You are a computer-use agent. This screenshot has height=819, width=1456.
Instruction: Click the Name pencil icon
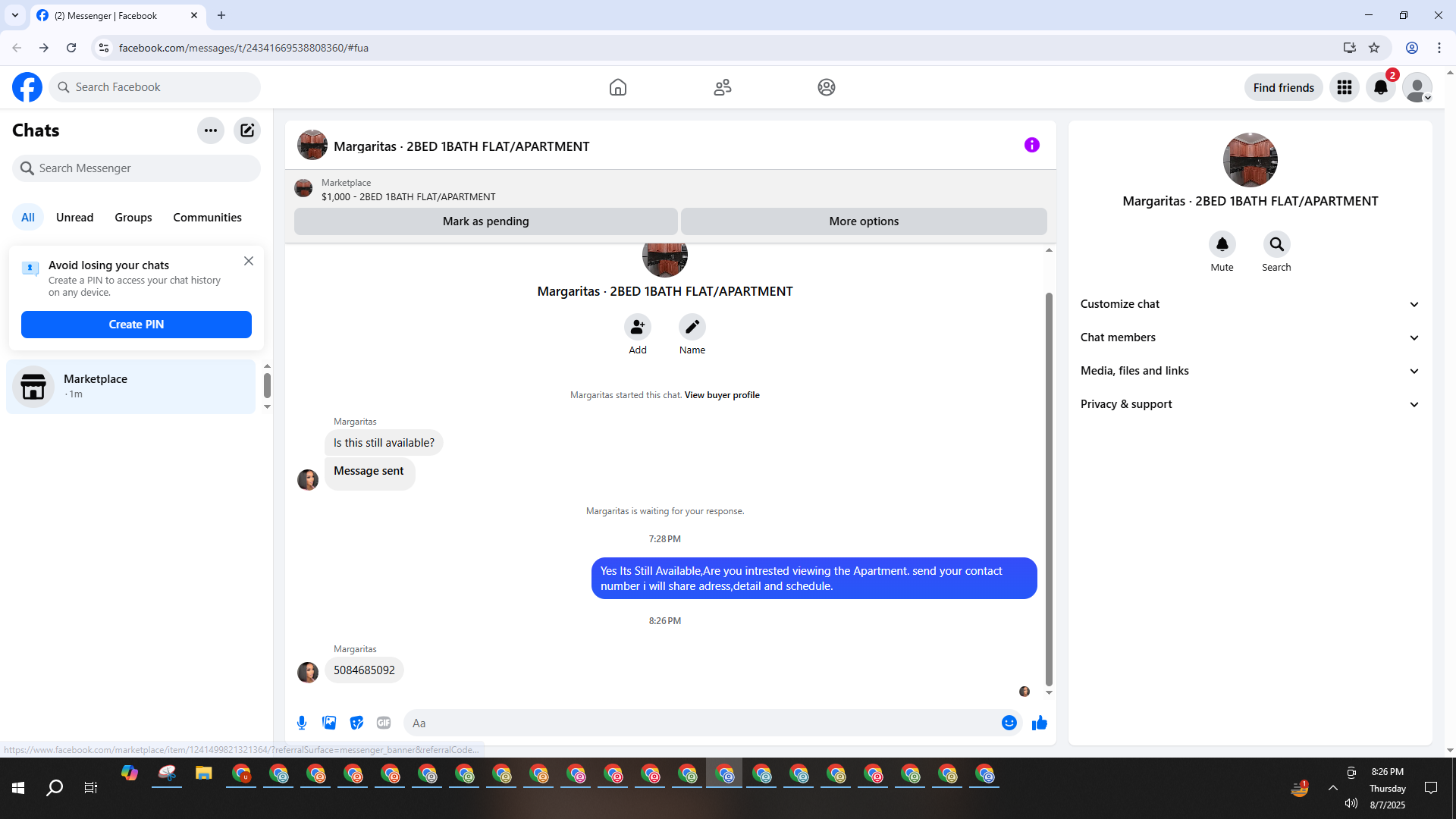click(x=692, y=327)
